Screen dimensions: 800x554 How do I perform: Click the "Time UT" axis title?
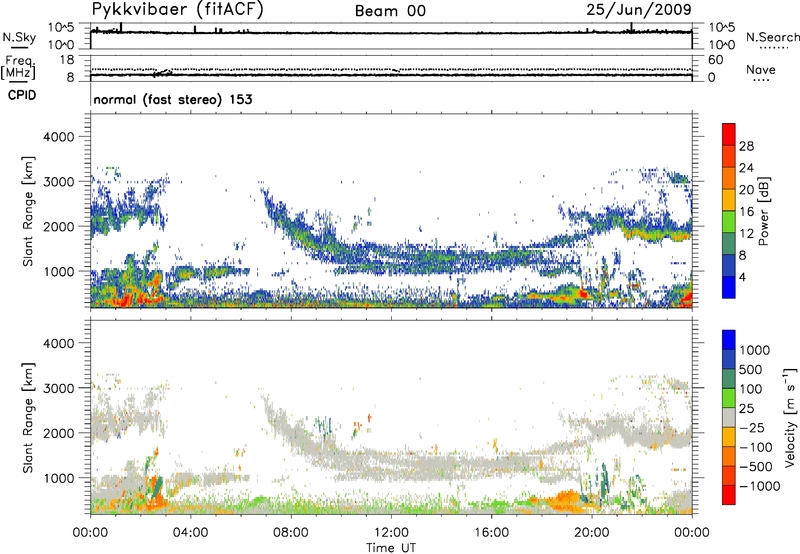[391, 548]
